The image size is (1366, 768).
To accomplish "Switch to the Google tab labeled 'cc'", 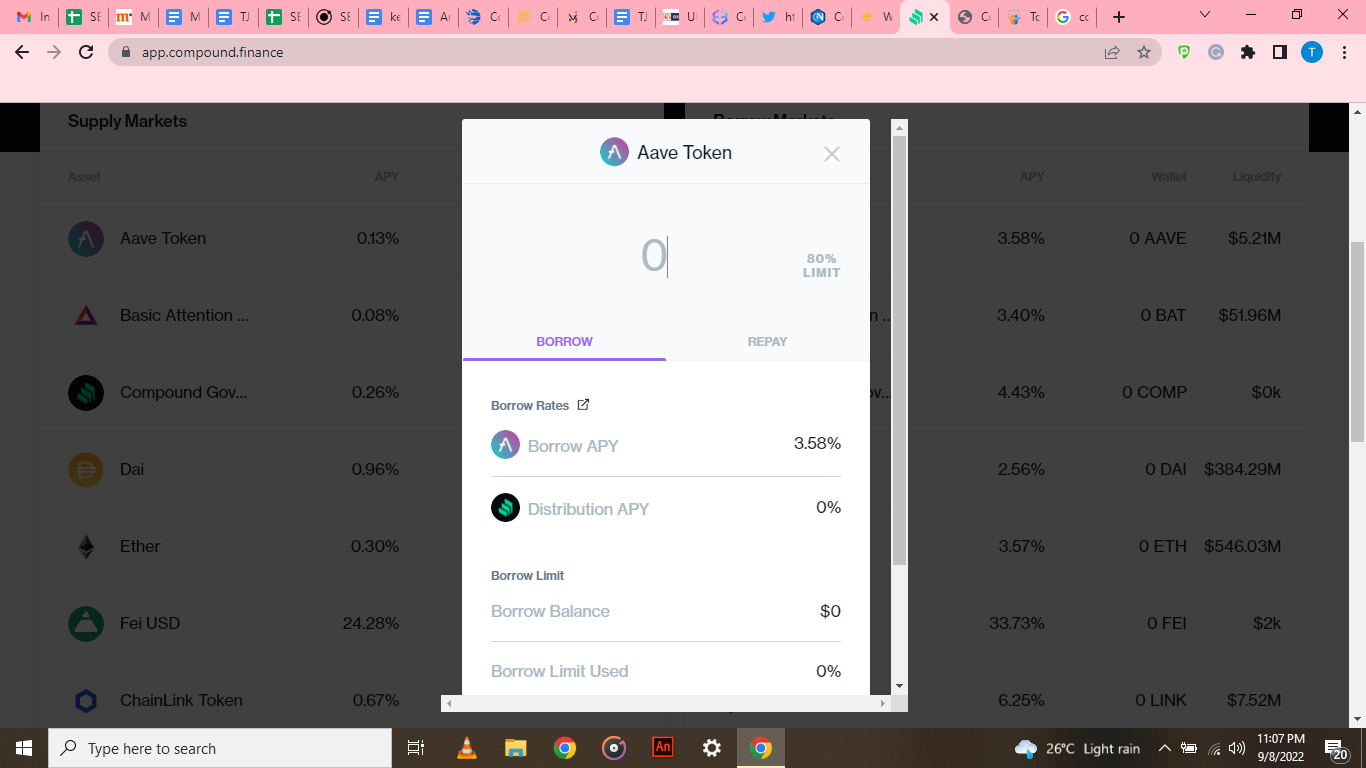I will 1072,17.
